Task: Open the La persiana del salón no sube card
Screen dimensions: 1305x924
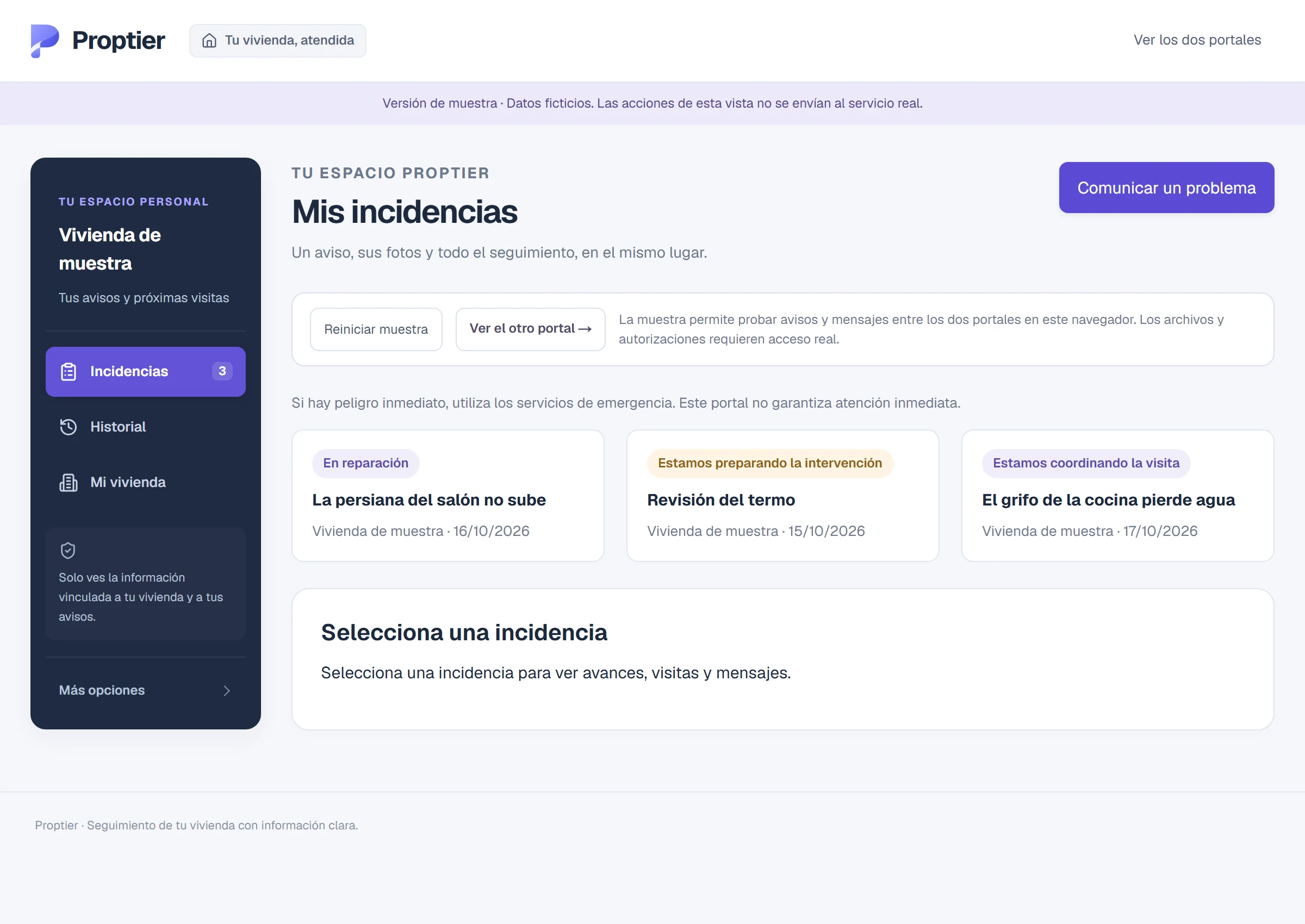Action: coord(448,496)
